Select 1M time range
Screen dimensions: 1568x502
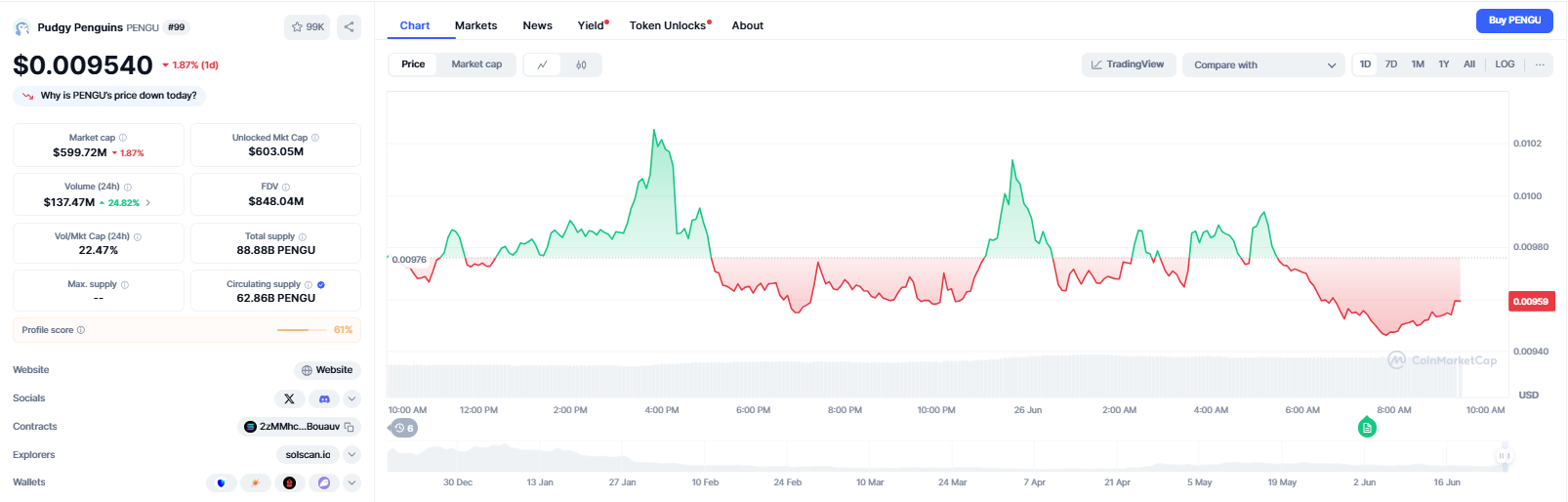tap(1418, 64)
